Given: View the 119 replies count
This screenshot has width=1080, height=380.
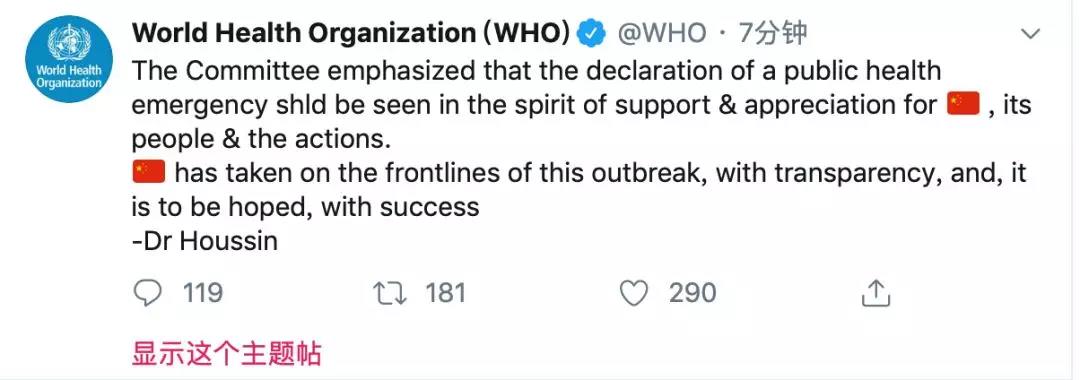Looking at the screenshot, I should click(x=203, y=294).
